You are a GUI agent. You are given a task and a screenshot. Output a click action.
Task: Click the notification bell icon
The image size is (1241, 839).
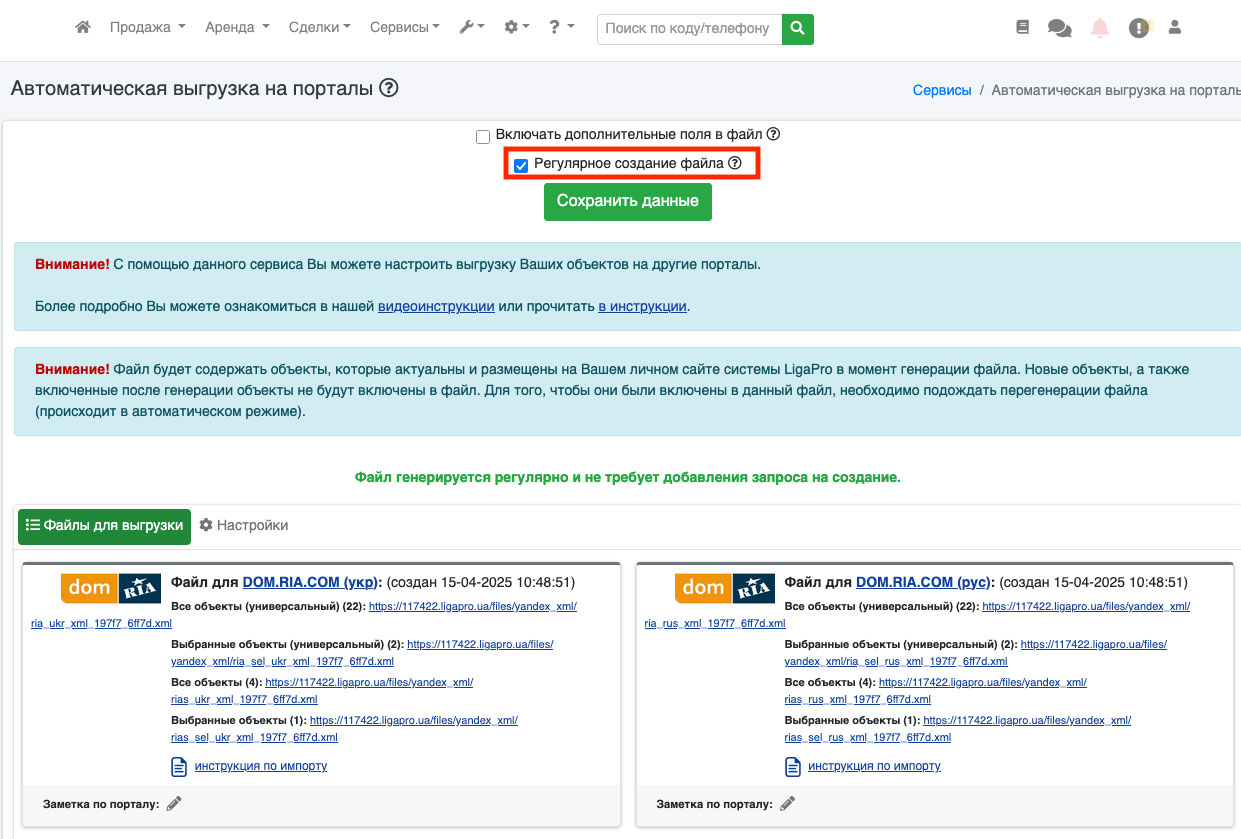(1100, 28)
